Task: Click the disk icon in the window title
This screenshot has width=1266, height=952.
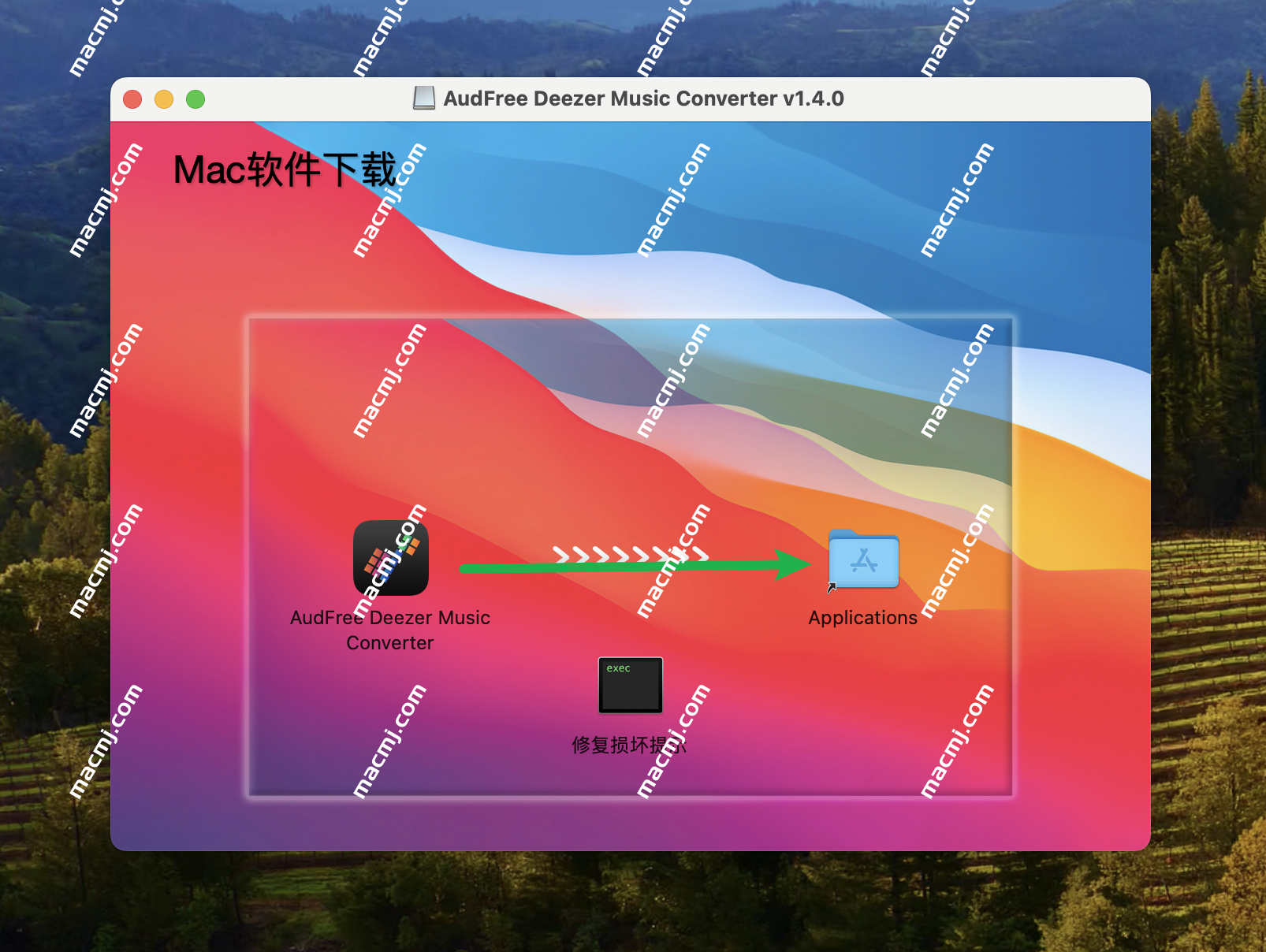Action: click(424, 99)
